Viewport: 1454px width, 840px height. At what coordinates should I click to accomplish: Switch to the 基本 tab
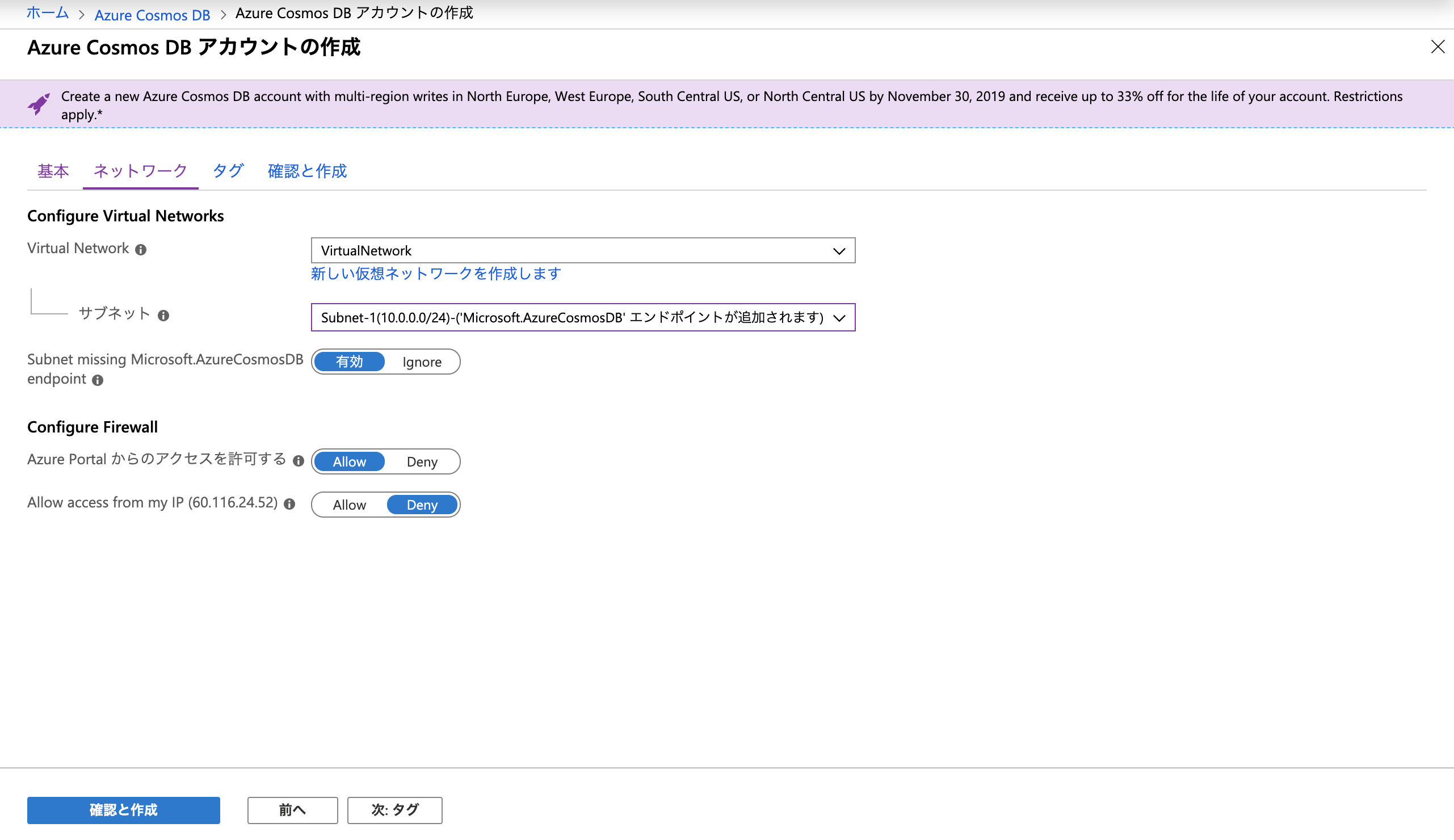pyautogui.click(x=53, y=171)
